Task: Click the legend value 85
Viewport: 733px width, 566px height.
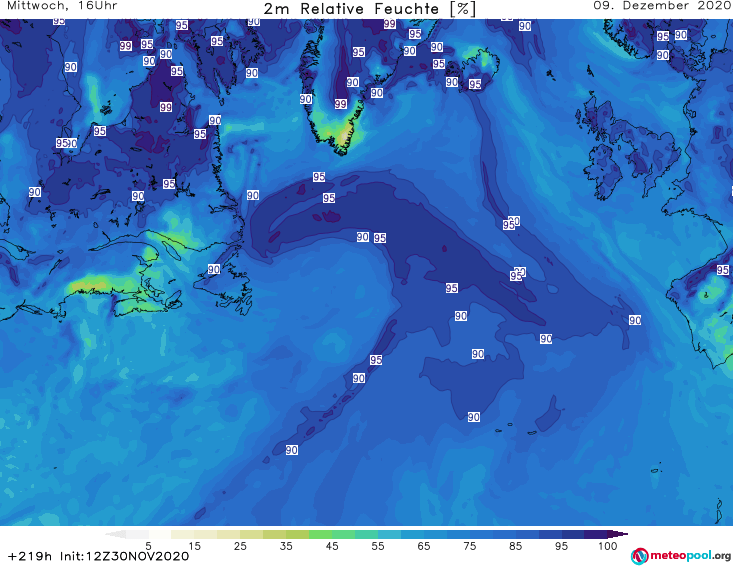Action: tap(515, 545)
